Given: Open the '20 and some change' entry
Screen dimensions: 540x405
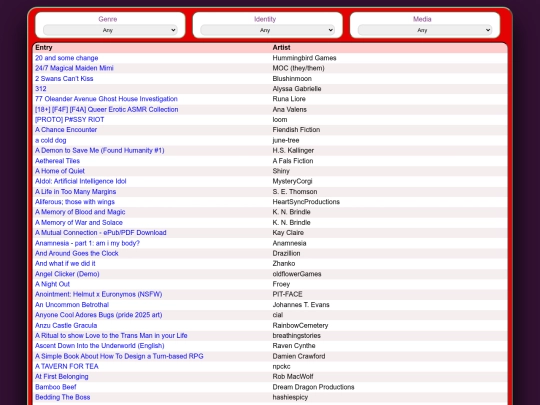Looking at the screenshot, I should click(x=66, y=58).
